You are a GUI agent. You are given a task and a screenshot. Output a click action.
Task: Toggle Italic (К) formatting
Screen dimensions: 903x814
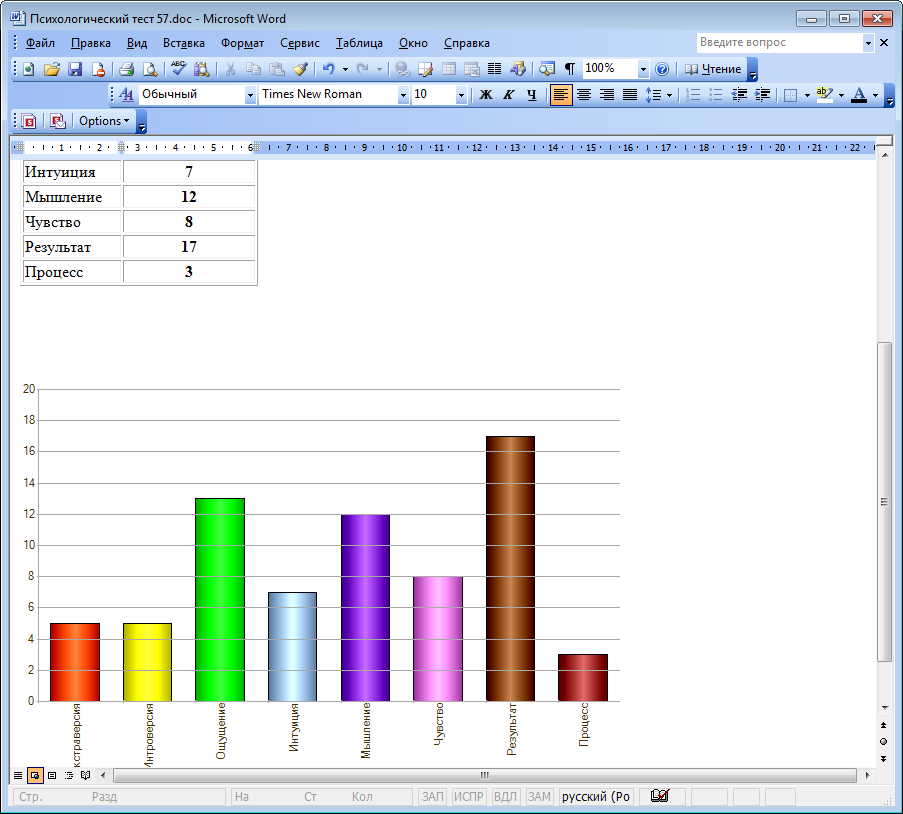pyautogui.click(x=509, y=94)
